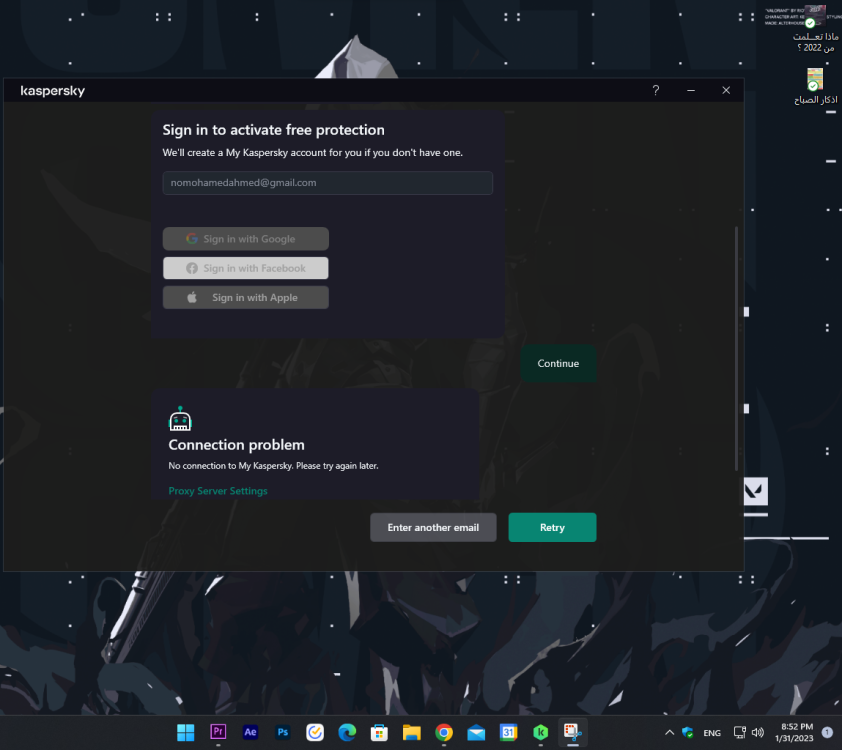This screenshot has width=842, height=750.
Task: Select the ماذا تعلمت من 2022 desktop file
Action: coord(815,30)
